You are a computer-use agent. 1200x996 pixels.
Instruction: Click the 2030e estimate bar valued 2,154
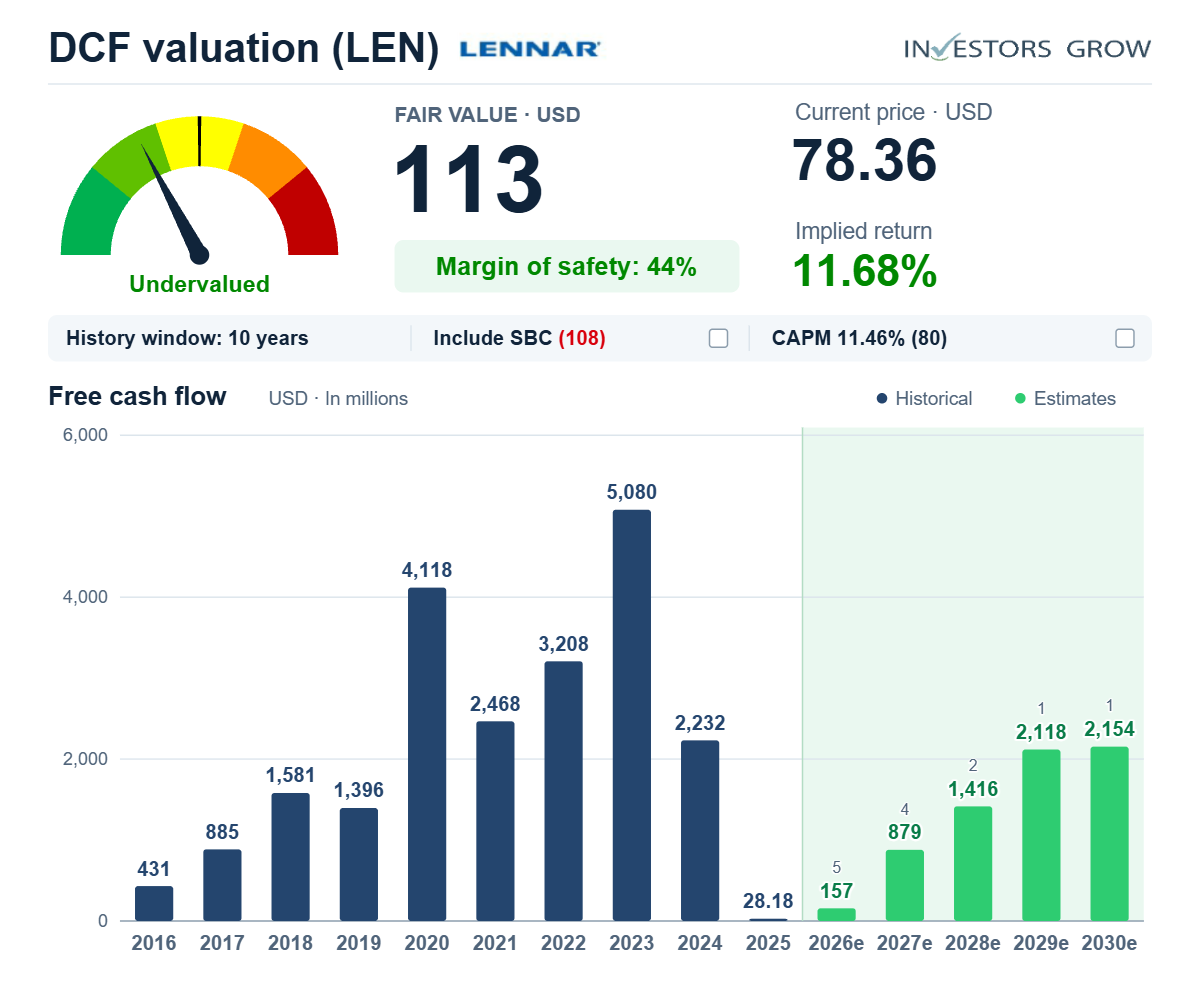pos(1109,834)
